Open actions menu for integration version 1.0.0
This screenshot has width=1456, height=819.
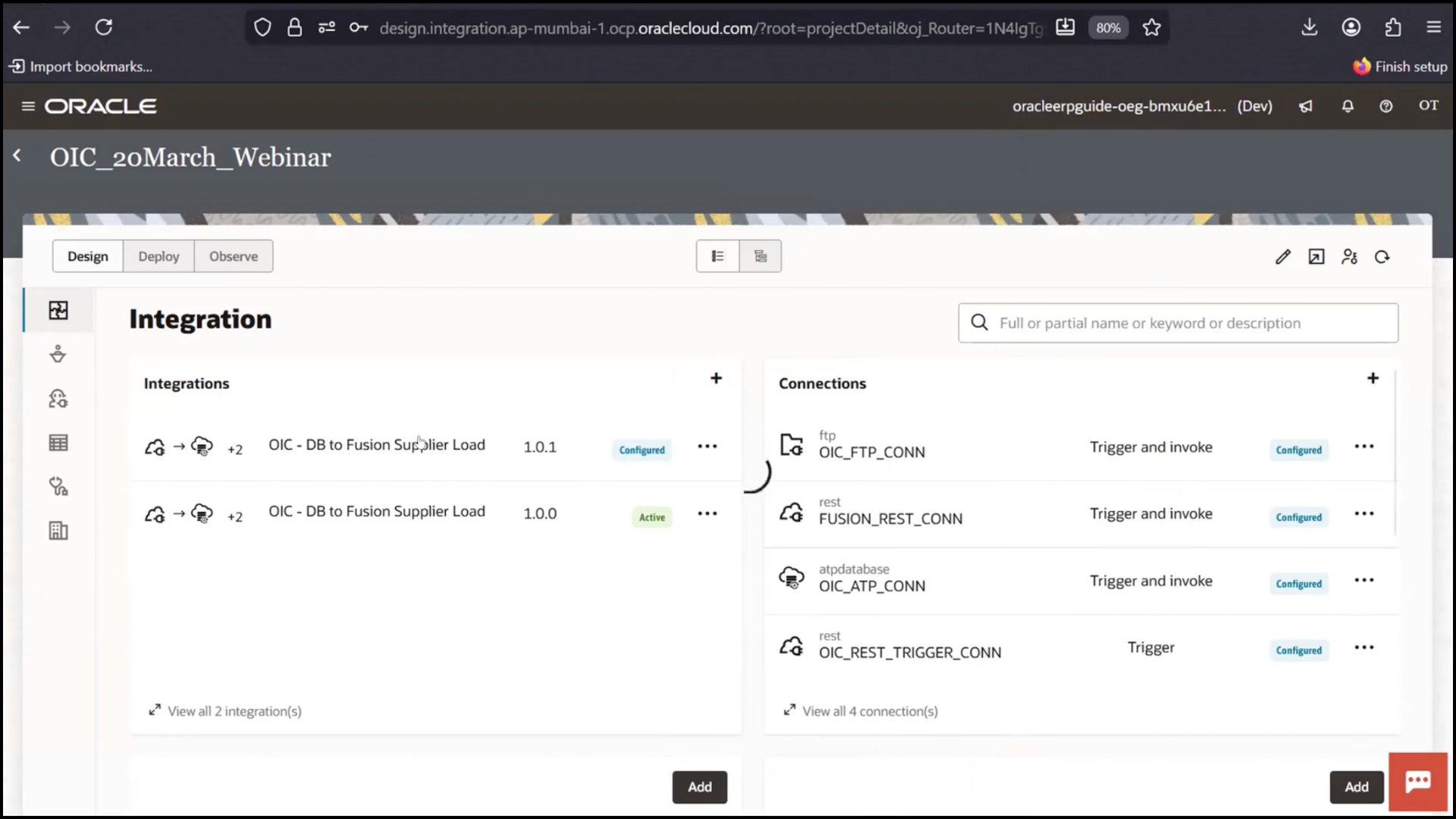tap(707, 513)
